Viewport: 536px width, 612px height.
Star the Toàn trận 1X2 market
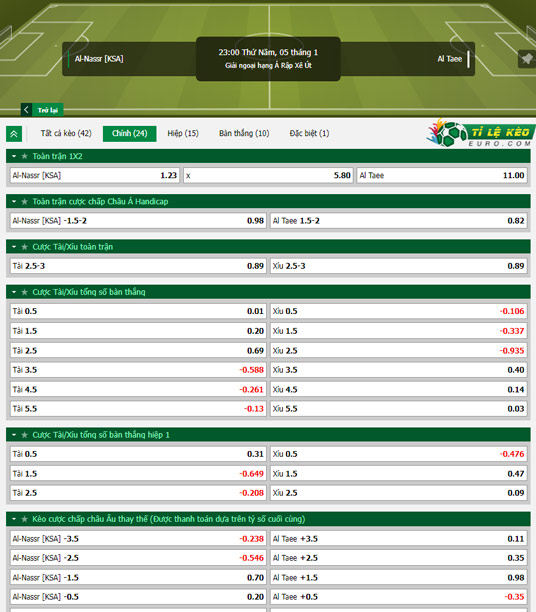point(25,156)
